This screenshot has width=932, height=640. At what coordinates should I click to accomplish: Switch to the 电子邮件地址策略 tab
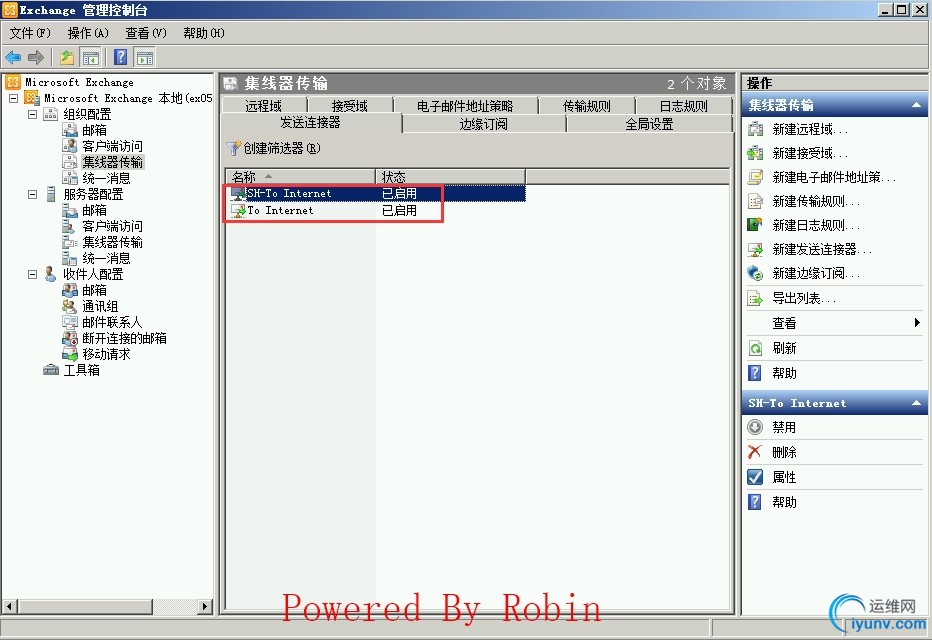coord(465,106)
